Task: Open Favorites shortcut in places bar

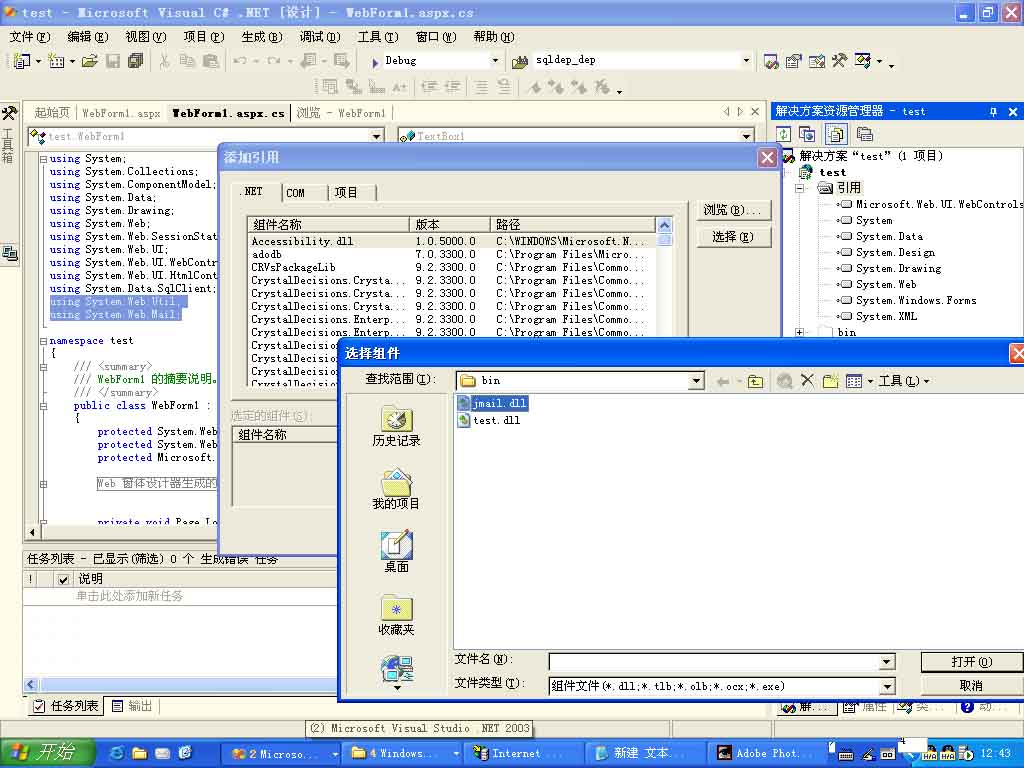Action: click(396, 615)
